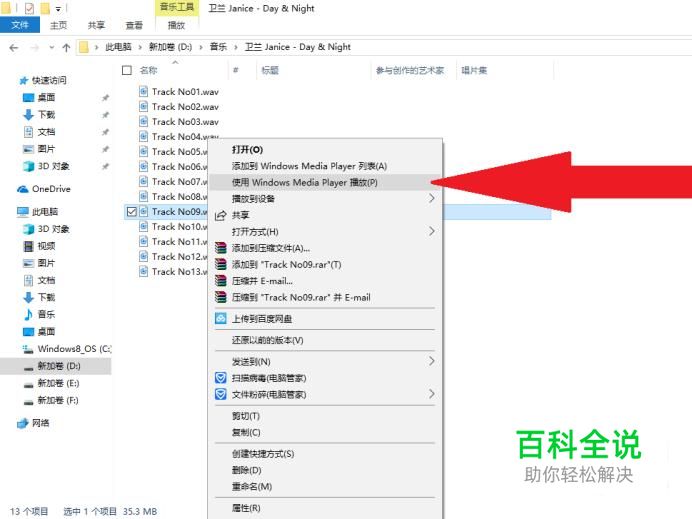The image size is (692, 519).
Task: Sort by 参与创作的艺术家 column header
Action: pyautogui.click(x=410, y=70)
